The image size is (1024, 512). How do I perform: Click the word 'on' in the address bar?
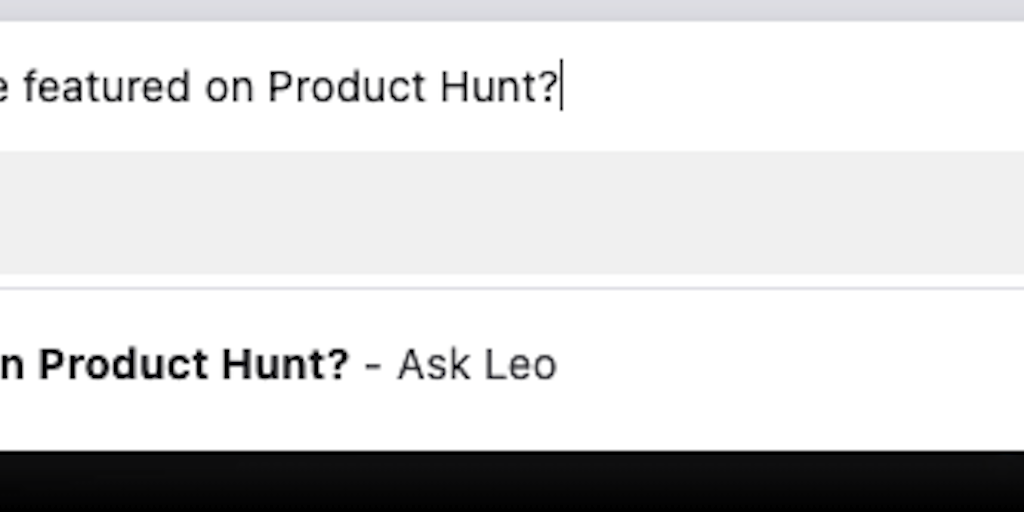[x=229, y=87]
